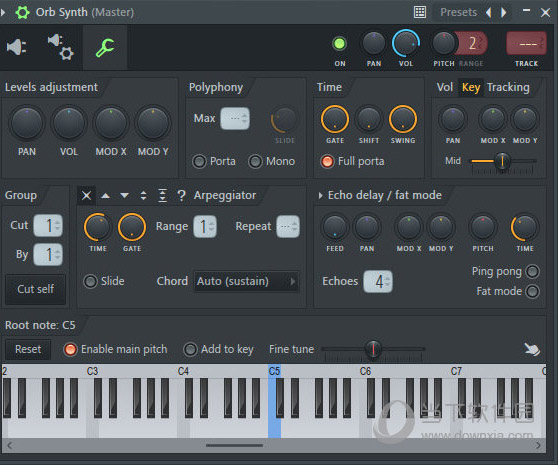Click the channel PAN knob in the top bar
This screenshot has height=465, width=558.
[373, 44]
